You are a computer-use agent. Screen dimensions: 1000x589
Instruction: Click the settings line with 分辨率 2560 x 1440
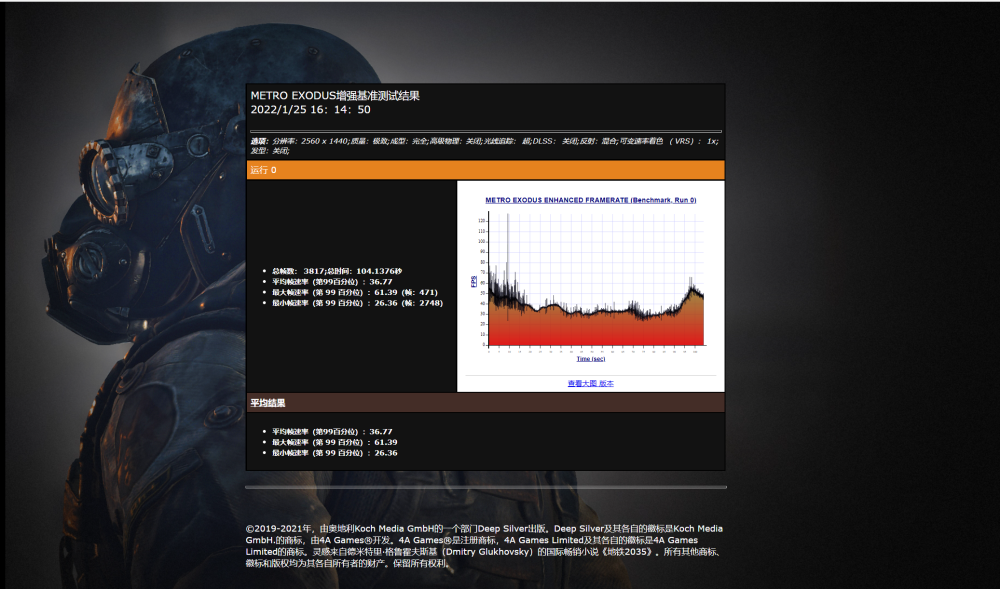coord(485,146)
